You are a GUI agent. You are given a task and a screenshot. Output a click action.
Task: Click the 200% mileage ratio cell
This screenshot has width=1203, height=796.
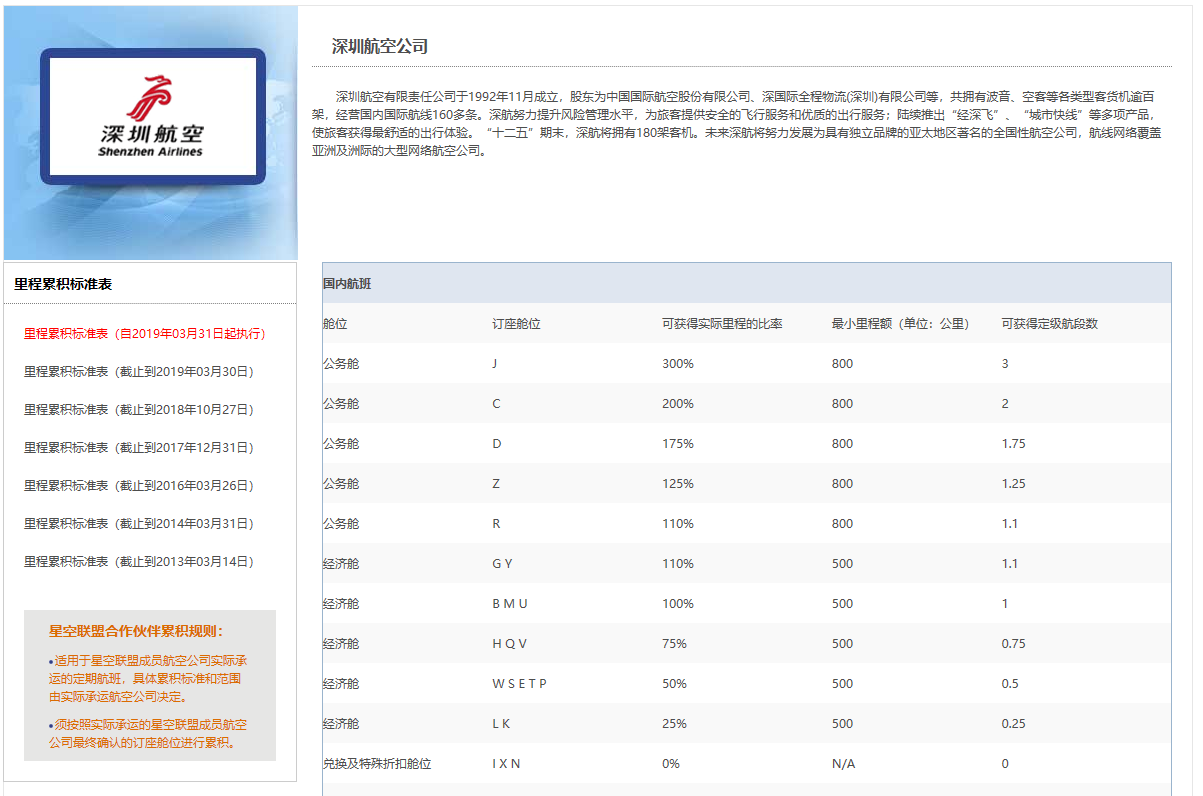pos(678,404)
